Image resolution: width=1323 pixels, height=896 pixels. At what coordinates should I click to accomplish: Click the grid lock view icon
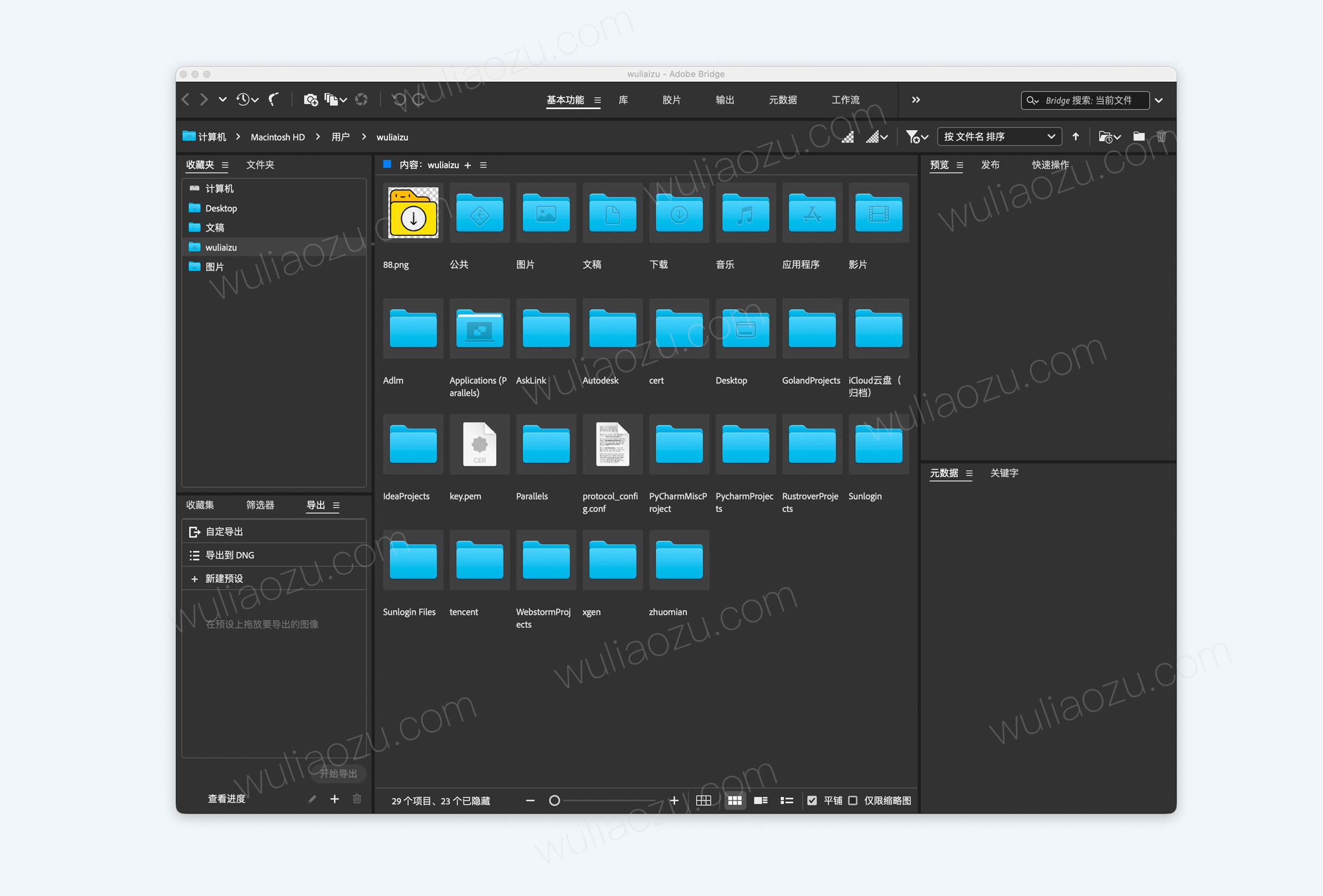(x=704, y=801)
